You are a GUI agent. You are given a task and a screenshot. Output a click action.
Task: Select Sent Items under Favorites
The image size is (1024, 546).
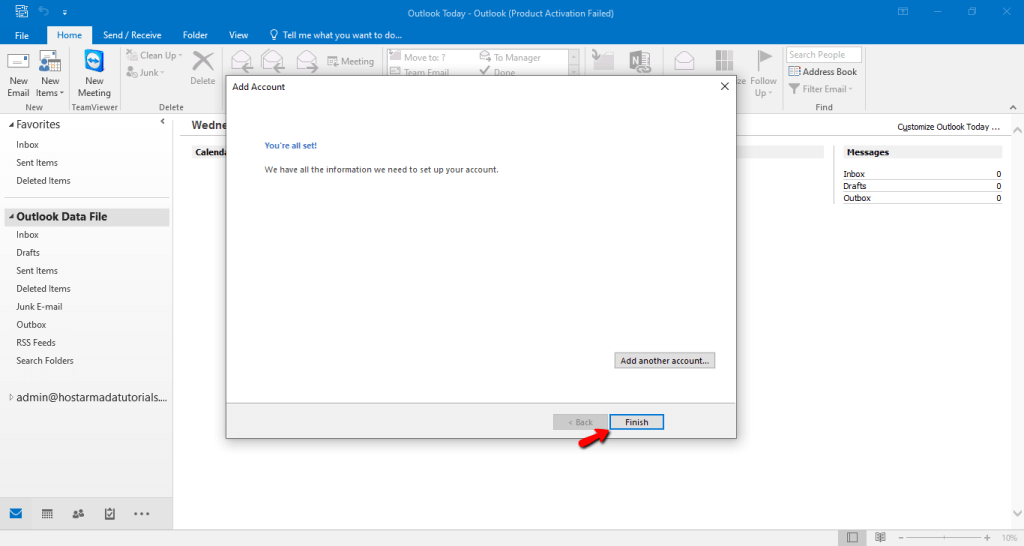click(37, 163)
